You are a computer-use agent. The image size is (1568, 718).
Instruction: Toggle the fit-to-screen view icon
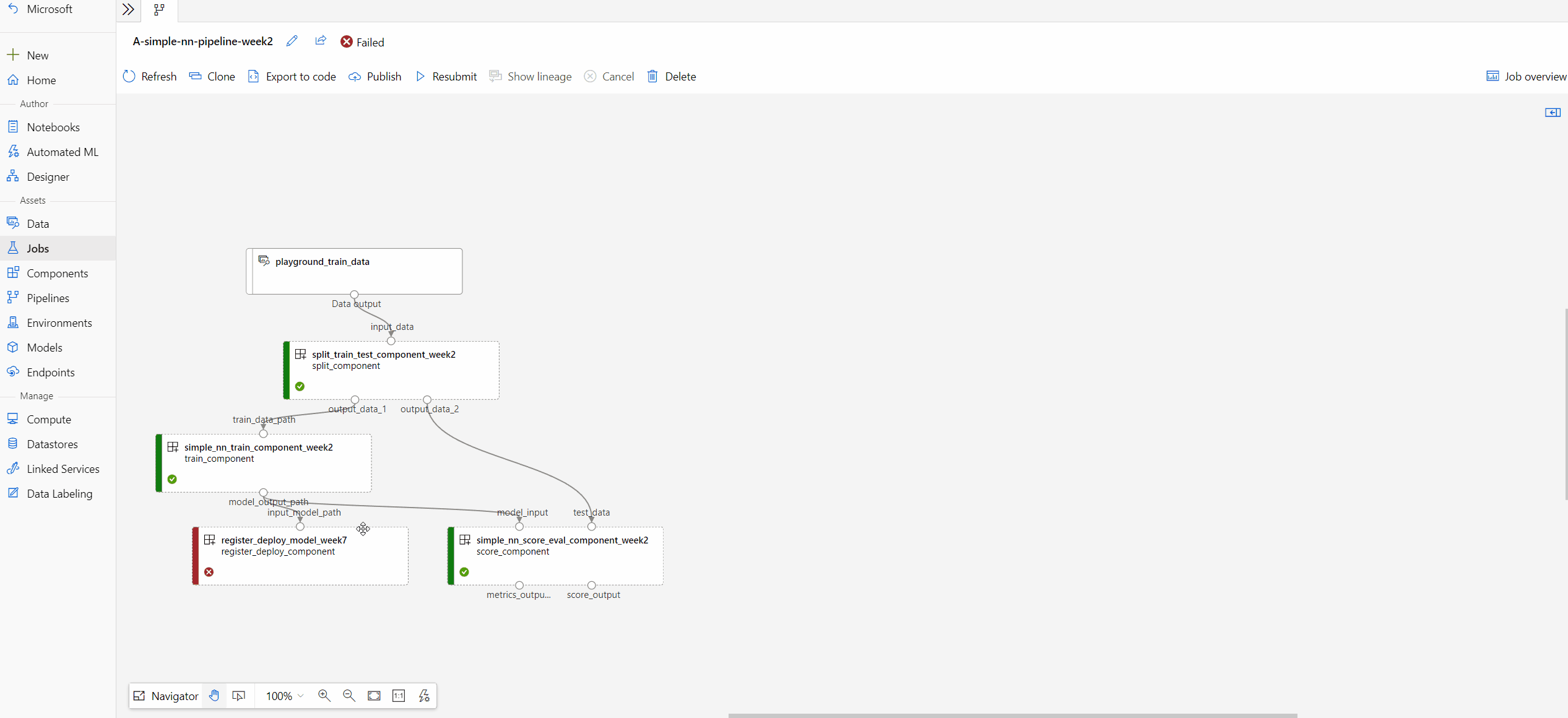(373, 695)
